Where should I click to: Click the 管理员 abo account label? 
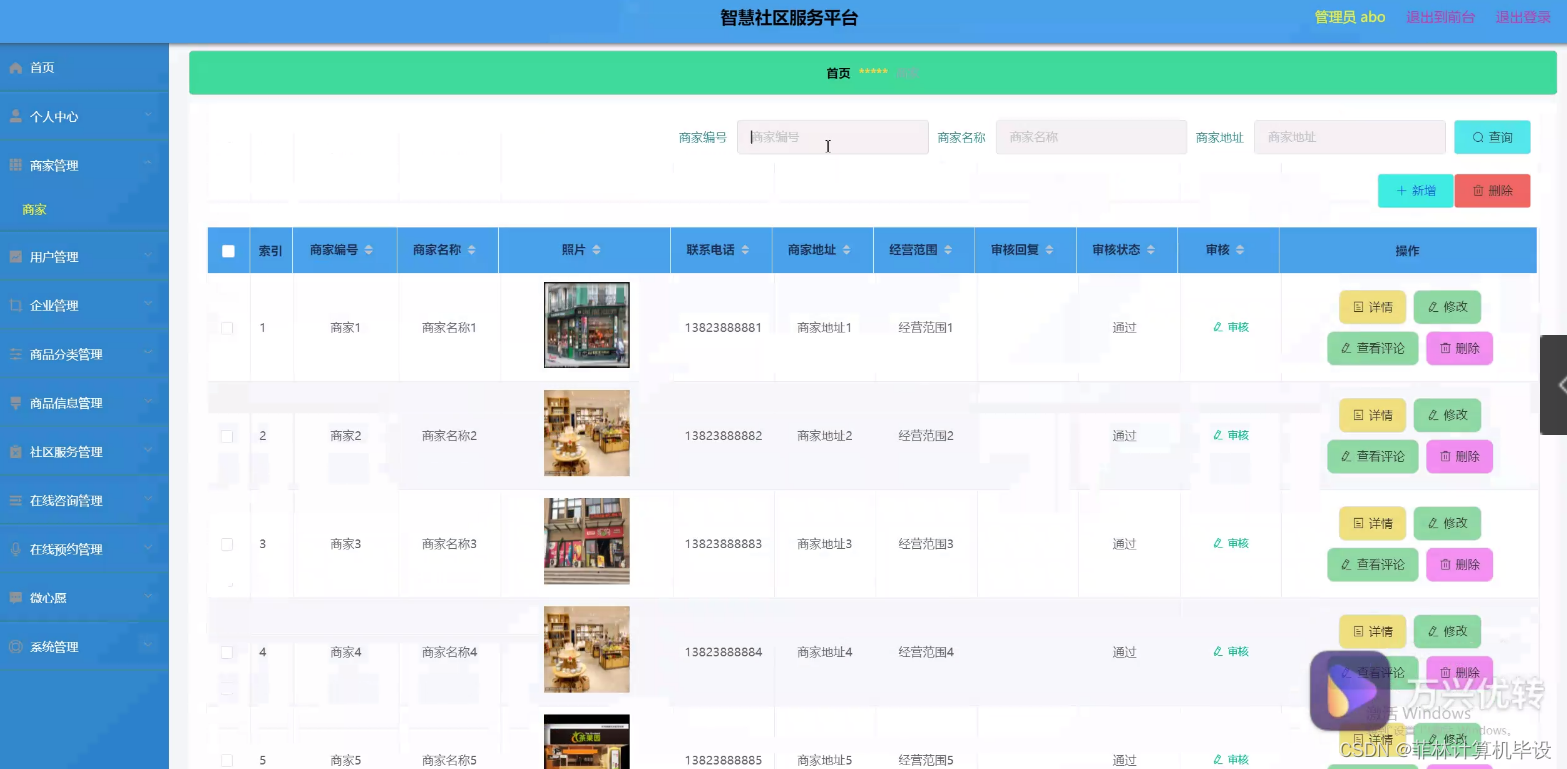point(1350,17)
